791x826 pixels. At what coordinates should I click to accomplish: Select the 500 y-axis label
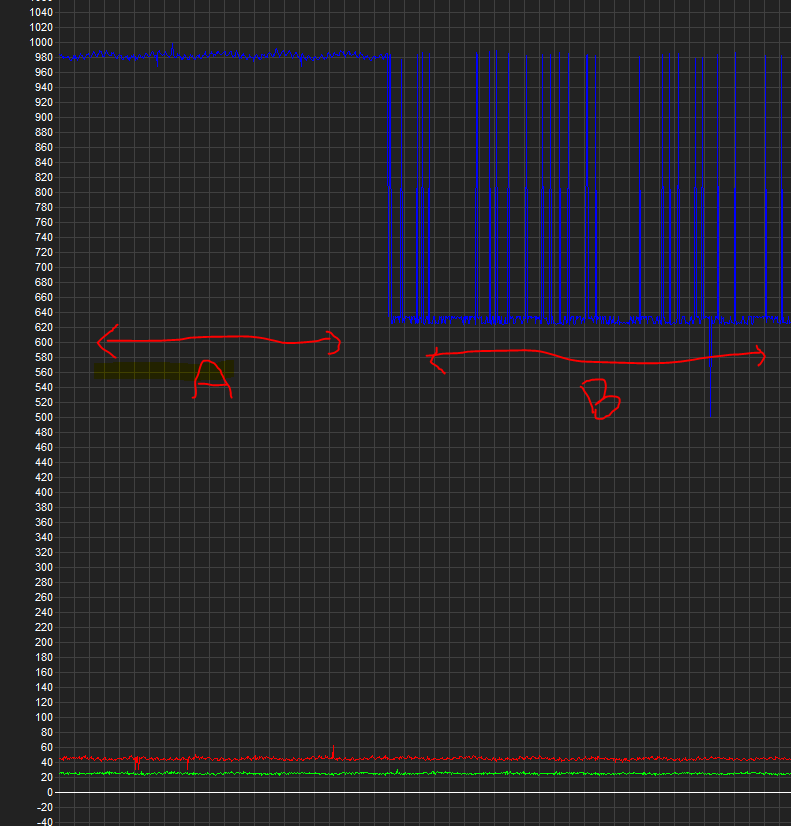pyautogui.click(x=44, y=417)
